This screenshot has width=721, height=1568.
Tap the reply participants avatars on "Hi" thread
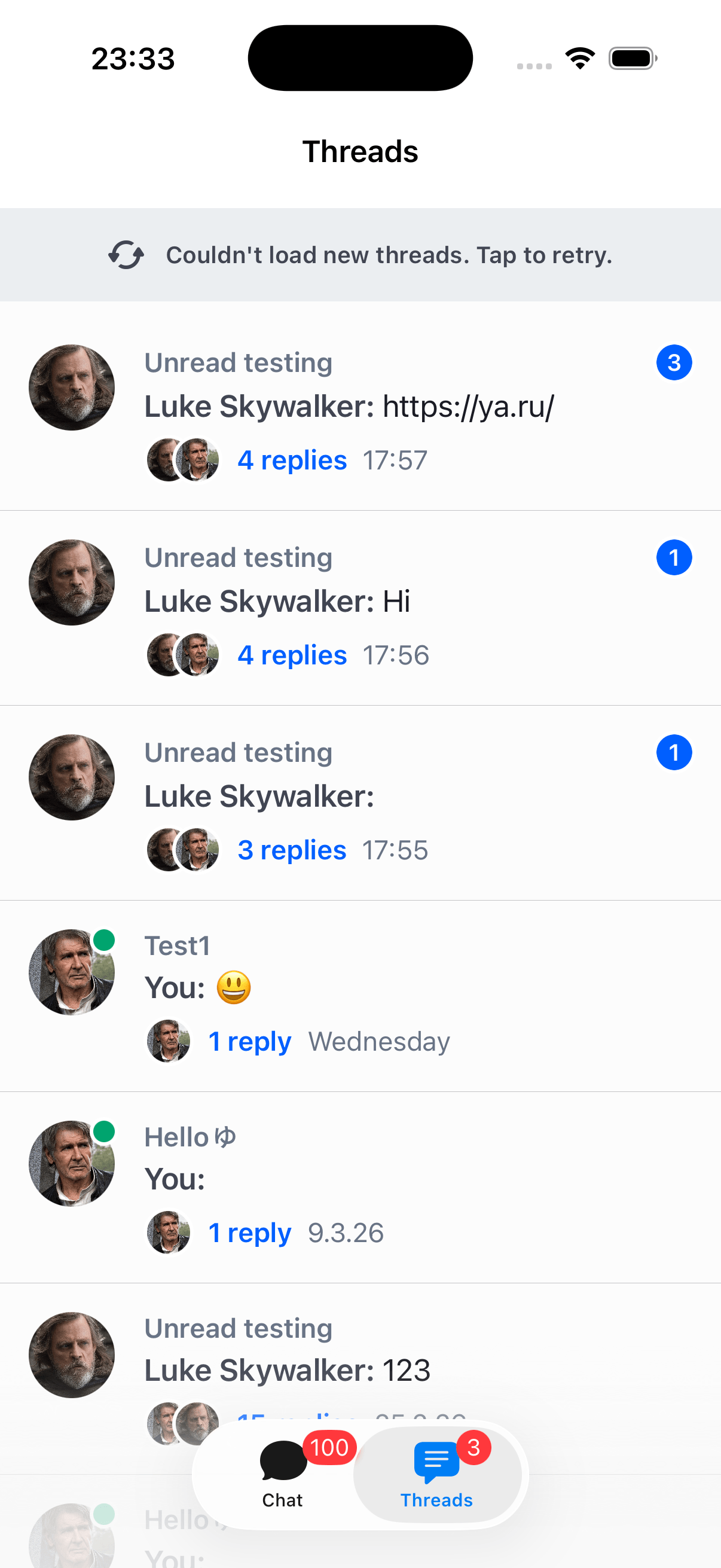(182, 655)
